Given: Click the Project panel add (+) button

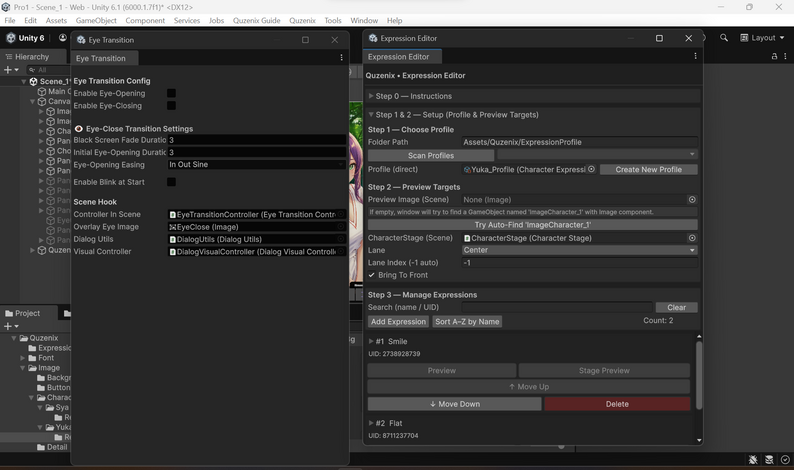Looking at the screenshot, I should click(11, 326).
